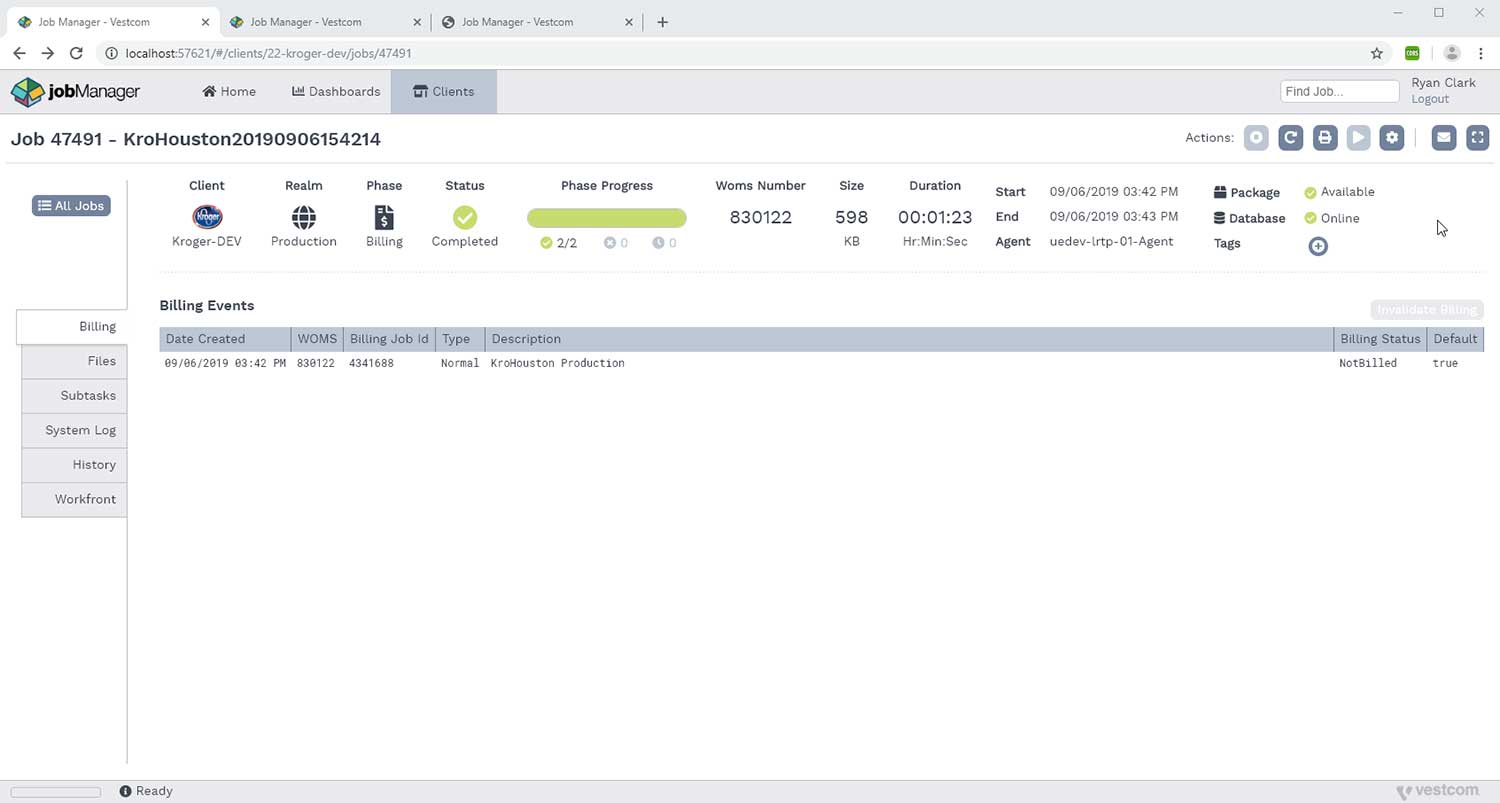Sort by Date Created column header
Image resolution: width=1500 pixels, height=803 pixels.
click(225, 339)
